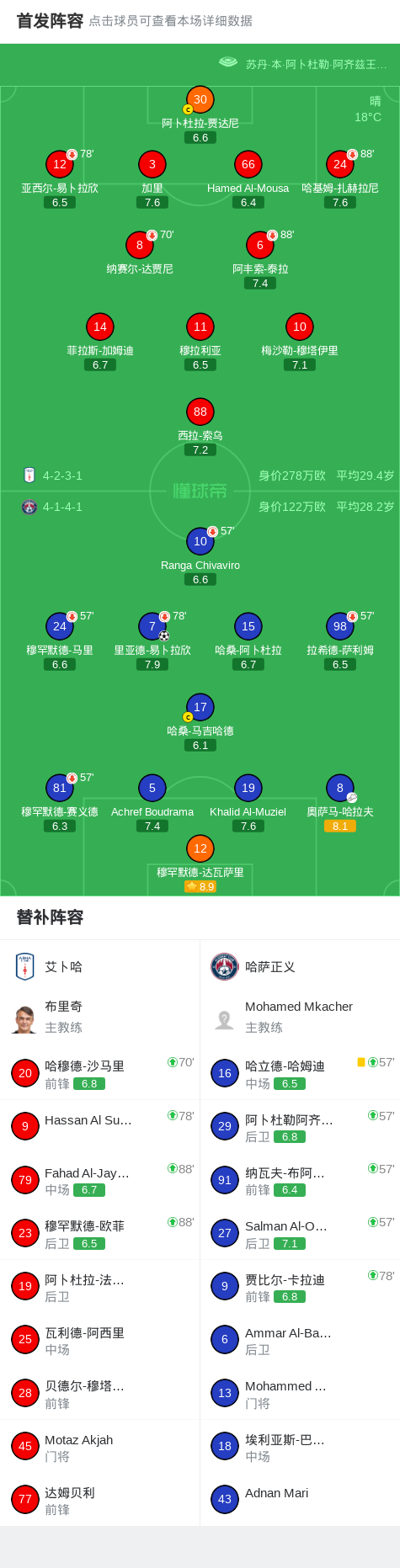
Task: Open blue number 8 奥萨马-哈拉夫 player
Action: coord(339,788)
